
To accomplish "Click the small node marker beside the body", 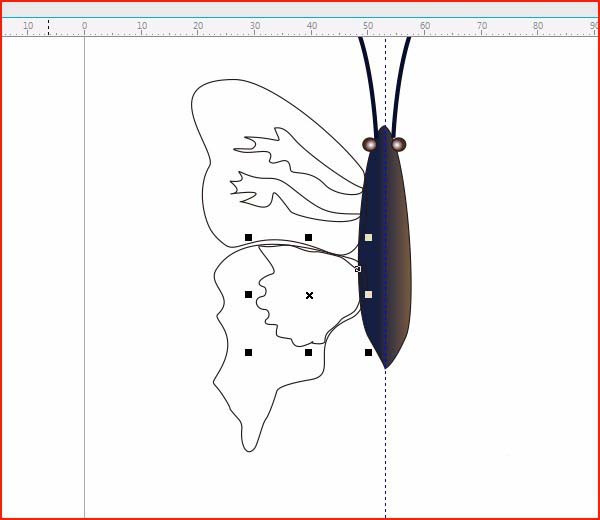I will point(358,269).
